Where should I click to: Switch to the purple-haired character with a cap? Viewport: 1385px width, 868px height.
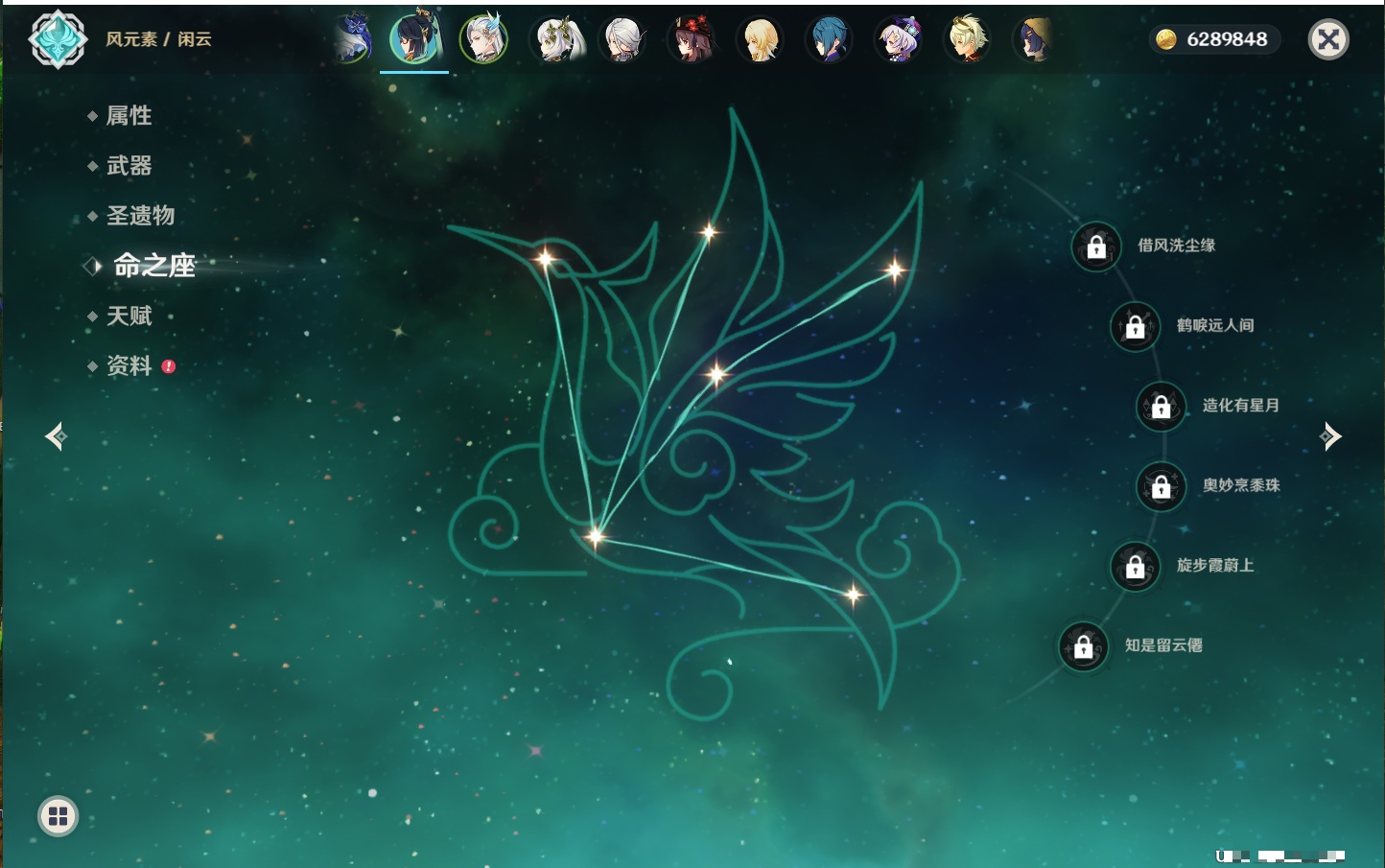pyautogui.click(x=899, y=39)
